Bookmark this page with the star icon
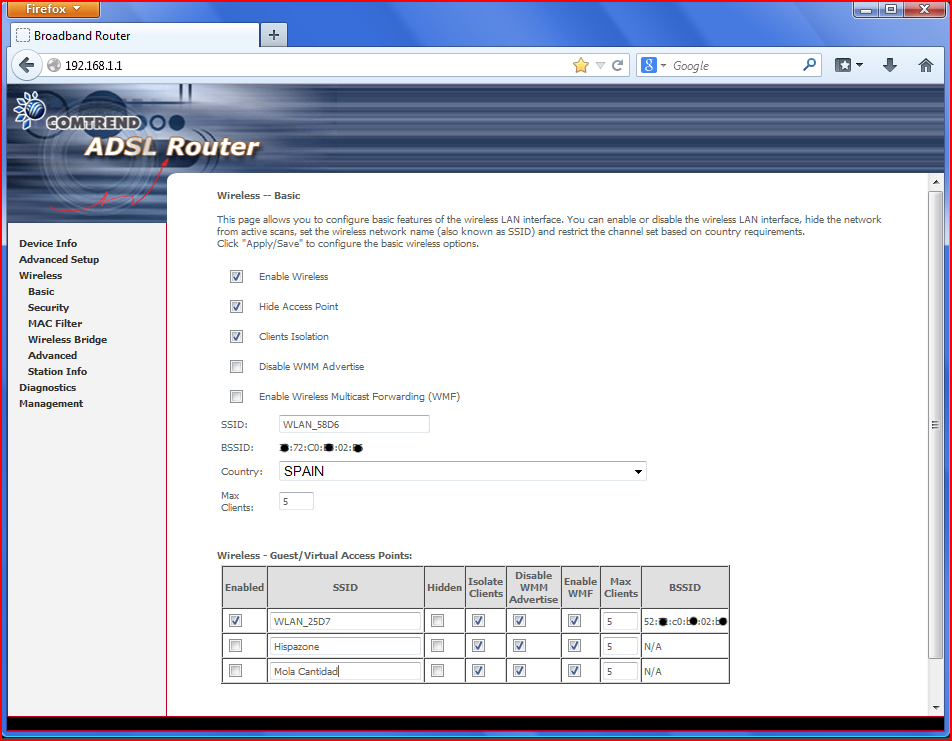This screenshot has height=741, width=952. pyautogui.click(x=581, y=65)
